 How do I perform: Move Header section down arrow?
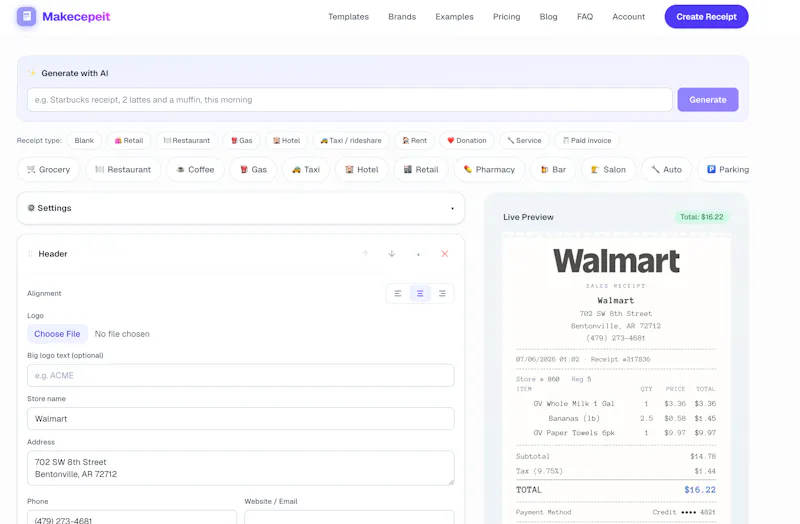392,254
